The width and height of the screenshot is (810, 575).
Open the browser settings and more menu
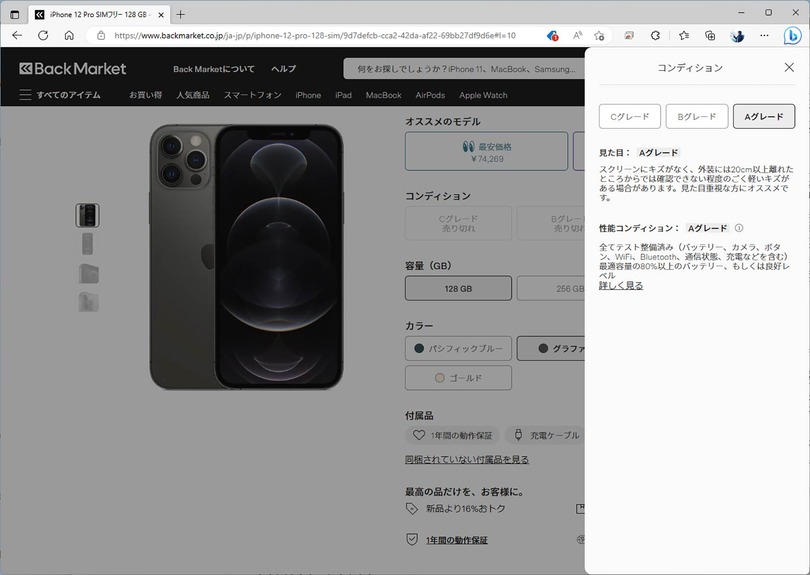click(762, 35)
